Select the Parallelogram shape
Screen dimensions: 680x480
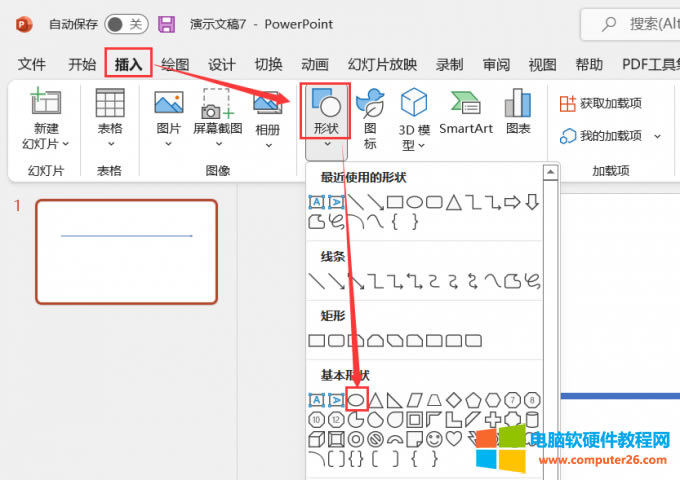click(x=414, y=400)
